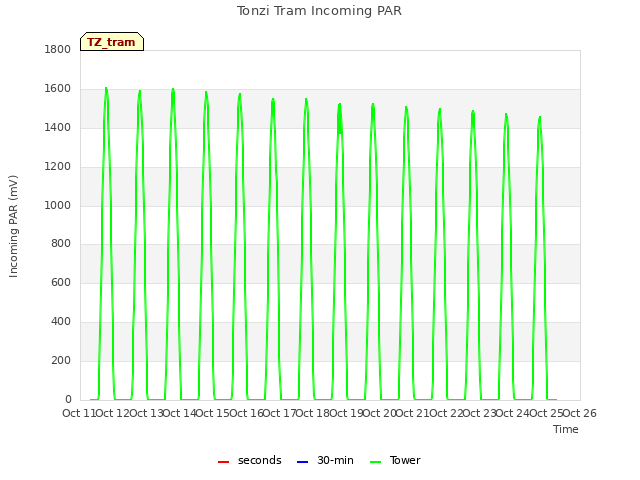Click the seconds legend label
This screenshot has width=640, height=480.
[260, 460]
